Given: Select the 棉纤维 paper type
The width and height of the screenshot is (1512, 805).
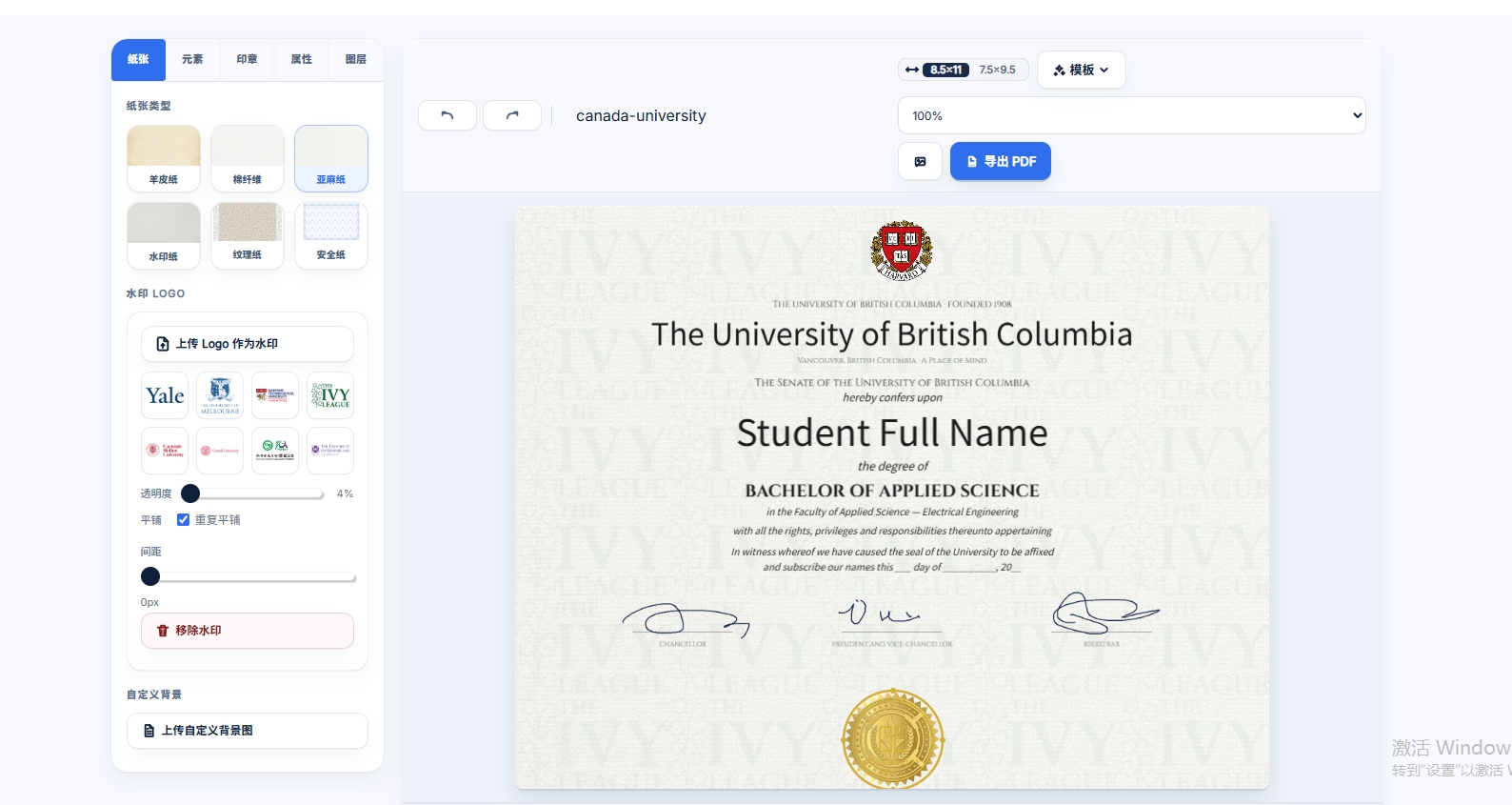Looking at the screenshot, I should coord(248,158).
